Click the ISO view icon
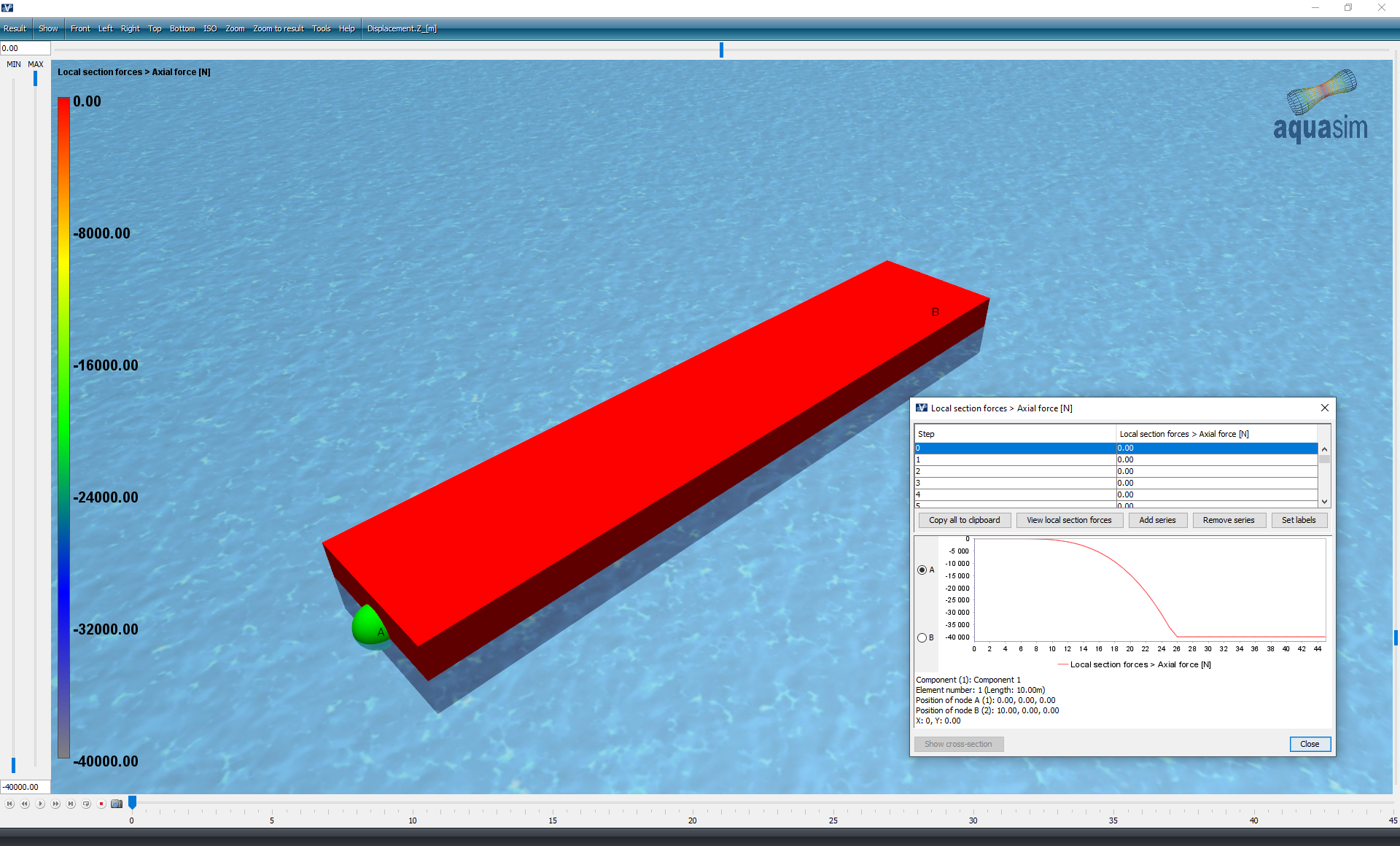Viewport: 1400px width, 846px height. point(209,28)
